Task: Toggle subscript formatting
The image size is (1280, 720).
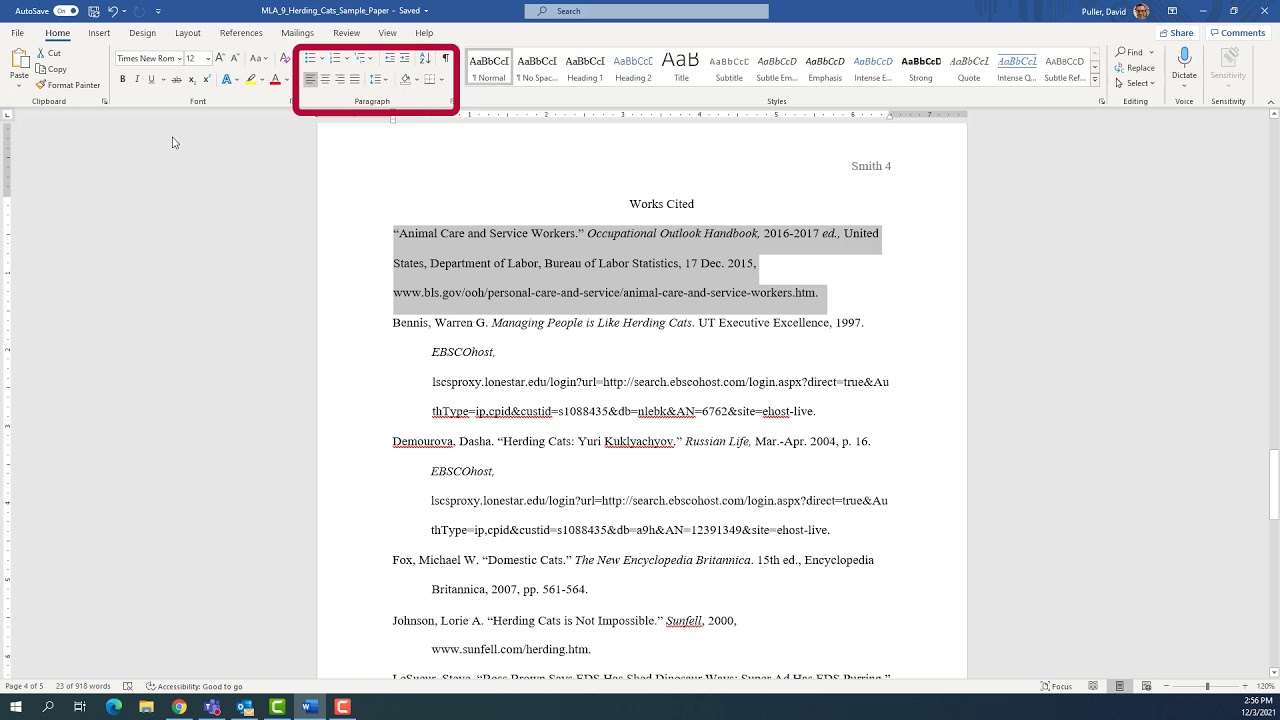Action: pyautogui.click(x=192, y=79)
